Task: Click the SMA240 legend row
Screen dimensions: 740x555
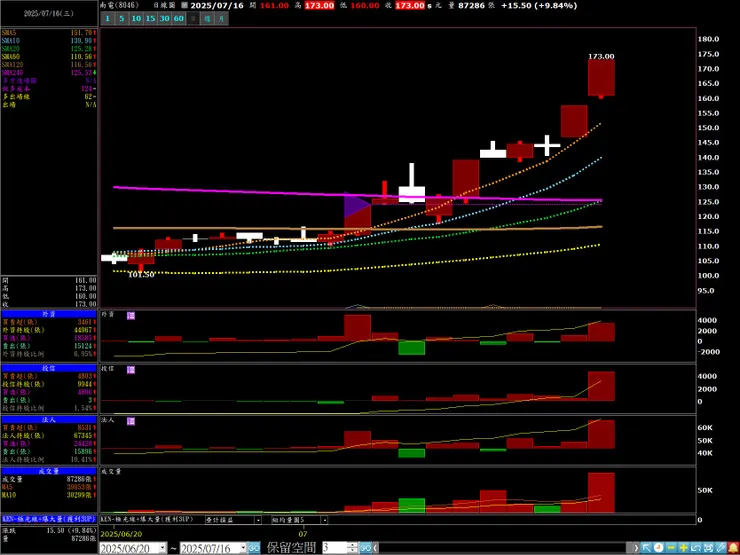Action: 49,73
